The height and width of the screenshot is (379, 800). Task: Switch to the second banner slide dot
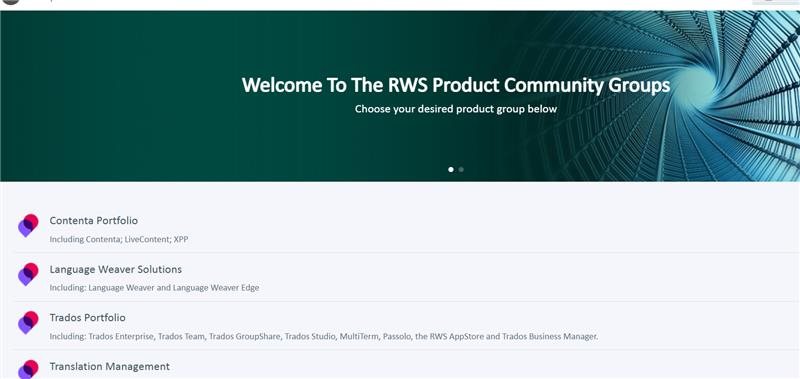(x=461, y=169)
